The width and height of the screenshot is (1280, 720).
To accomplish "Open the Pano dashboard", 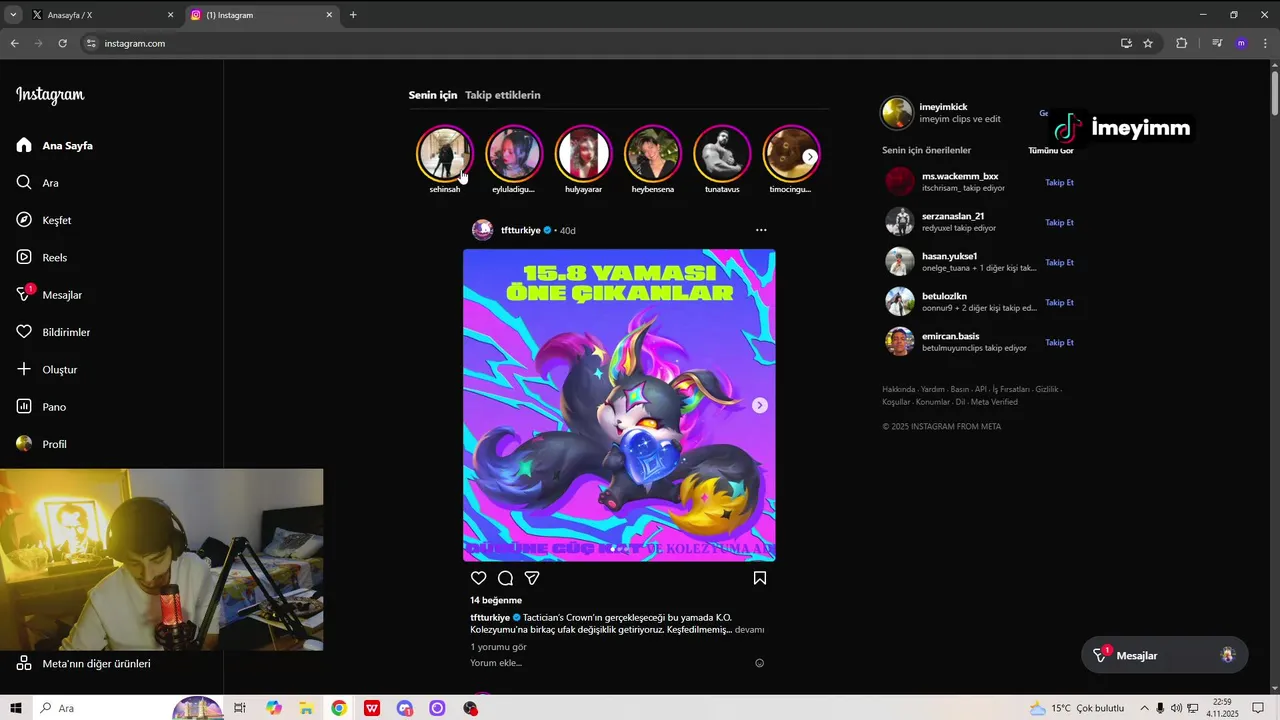I will pos(41,407).
